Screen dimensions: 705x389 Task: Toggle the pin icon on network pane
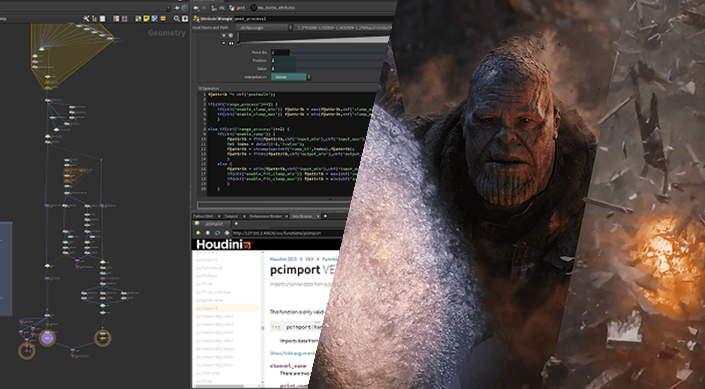point(177,8)
